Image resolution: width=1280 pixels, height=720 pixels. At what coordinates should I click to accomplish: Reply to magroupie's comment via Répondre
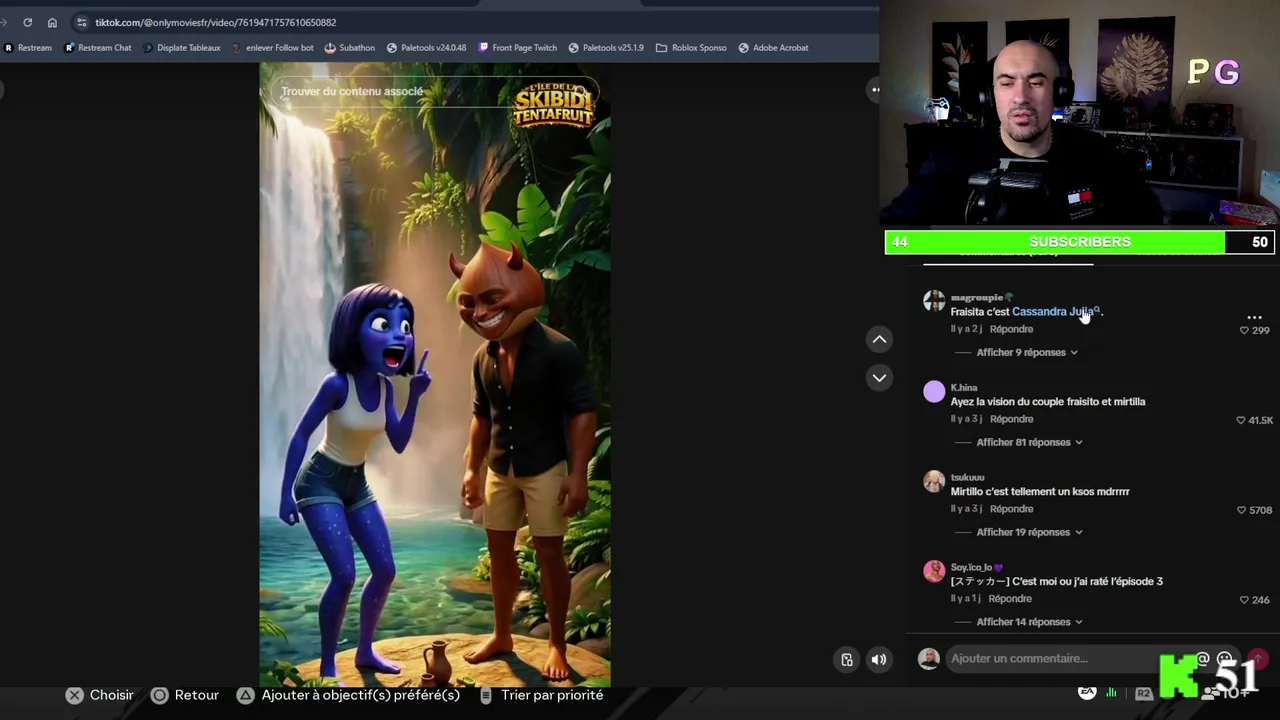coord(1011,329)
